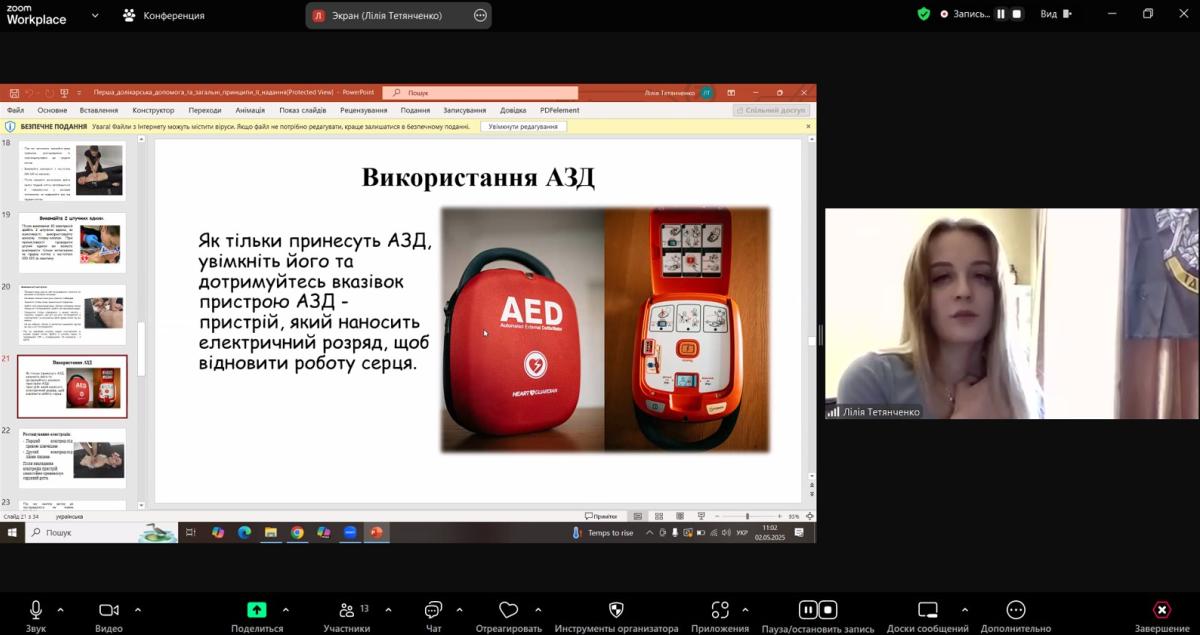Click the Пошук search box in taskbar
Image resolution: width=1200 pixels, height=635 pixels.
pos(100,533)
